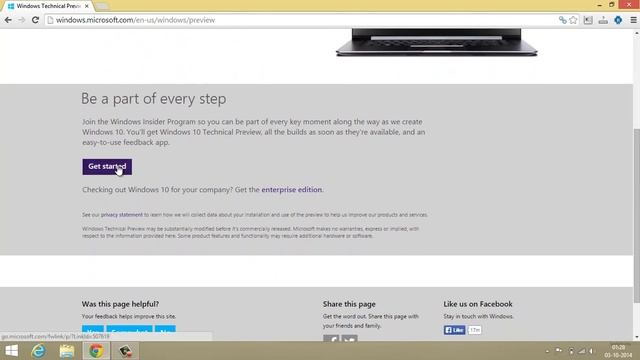Minimize the Chrome window
Screen dimensions: 640x360
tap(599, 5)
